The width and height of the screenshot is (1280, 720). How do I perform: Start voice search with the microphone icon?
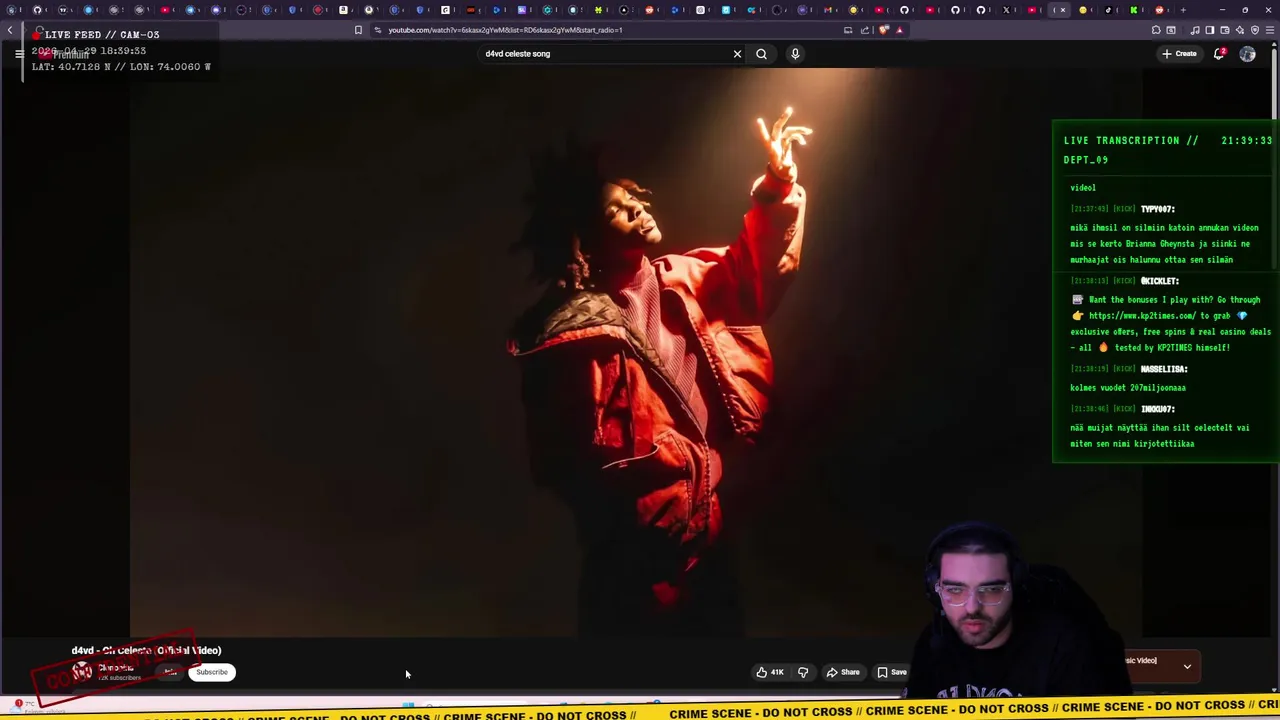click(x=795, y=54)
